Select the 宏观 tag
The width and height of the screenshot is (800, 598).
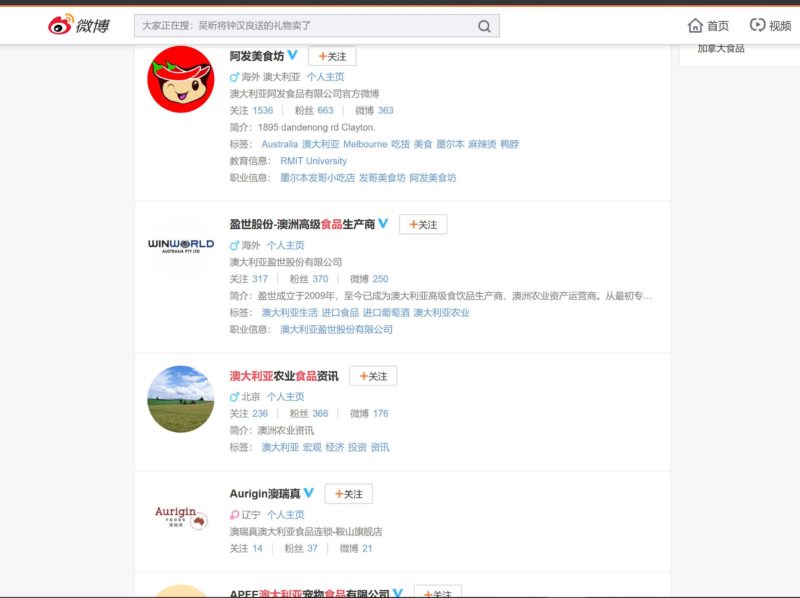(312, 447)
